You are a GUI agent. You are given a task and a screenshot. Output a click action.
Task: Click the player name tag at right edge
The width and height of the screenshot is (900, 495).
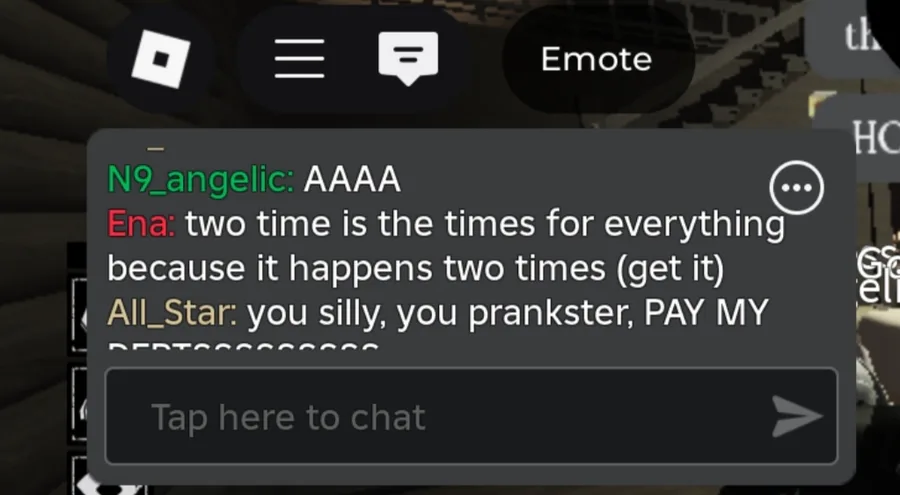(x=879, y=273)
